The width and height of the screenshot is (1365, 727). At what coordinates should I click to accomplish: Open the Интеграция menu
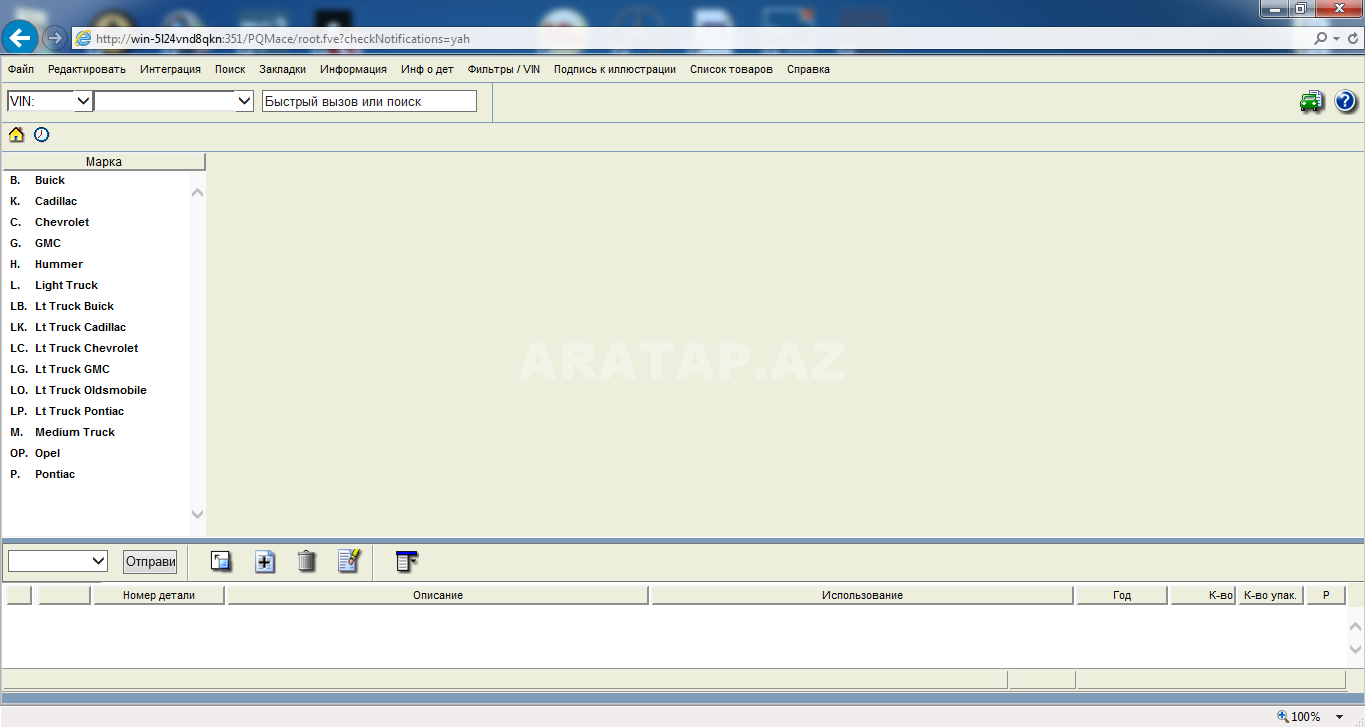(x=170, y=69)
